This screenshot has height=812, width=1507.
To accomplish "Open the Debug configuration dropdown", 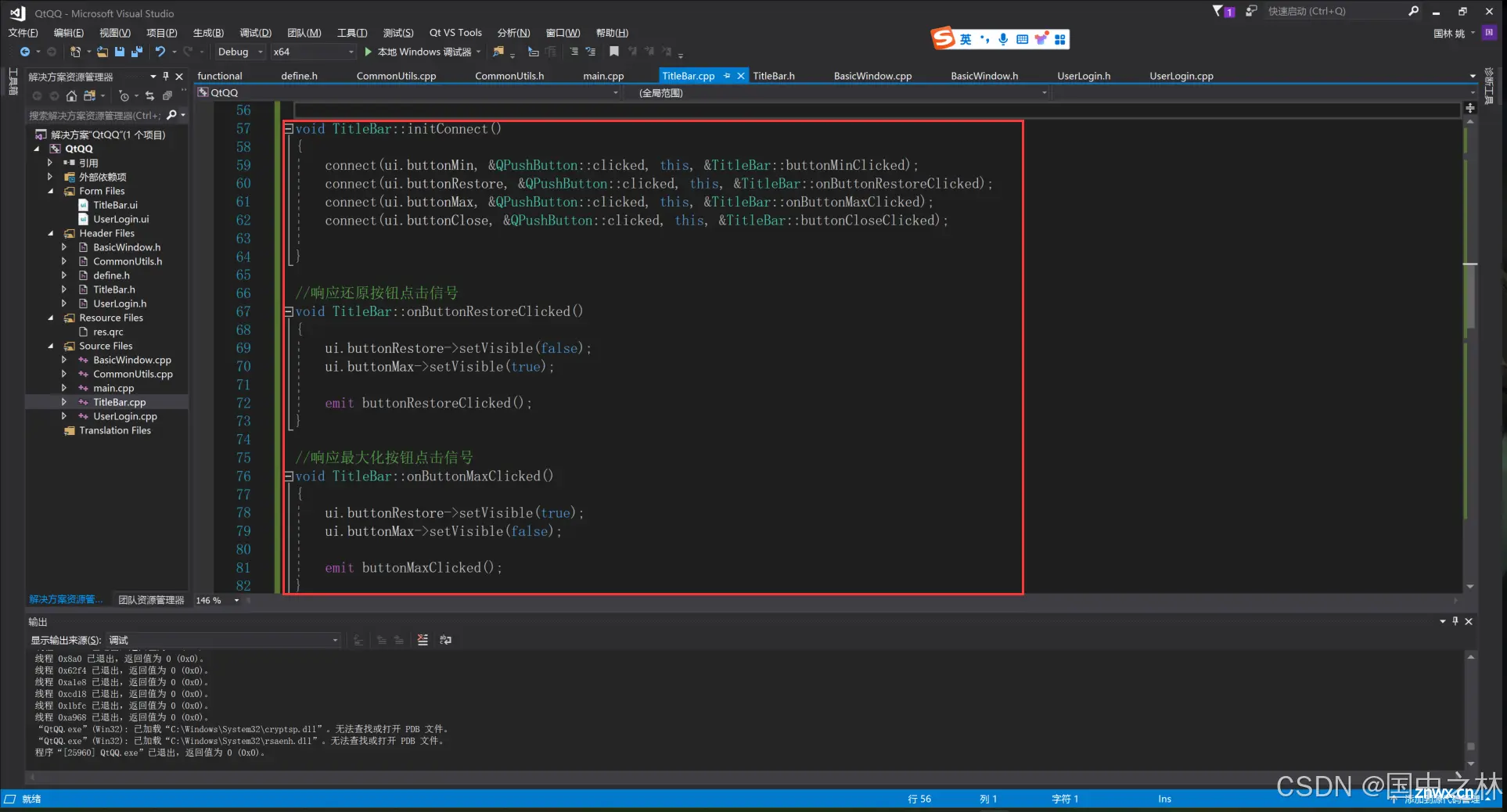I will pos(239,52).
